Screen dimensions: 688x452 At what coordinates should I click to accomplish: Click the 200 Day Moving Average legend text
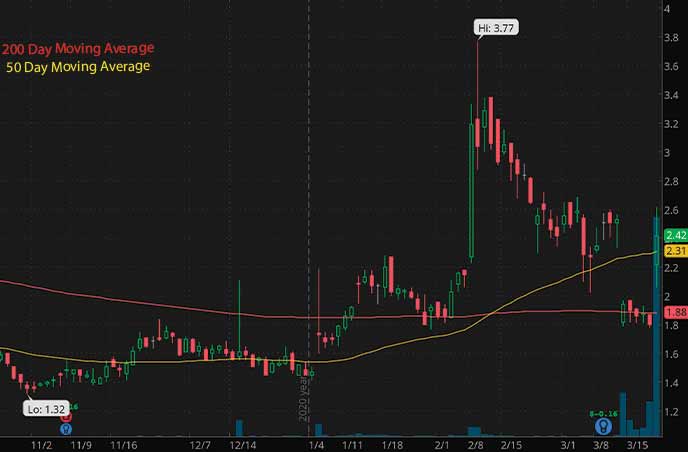(x=78, y=48)
